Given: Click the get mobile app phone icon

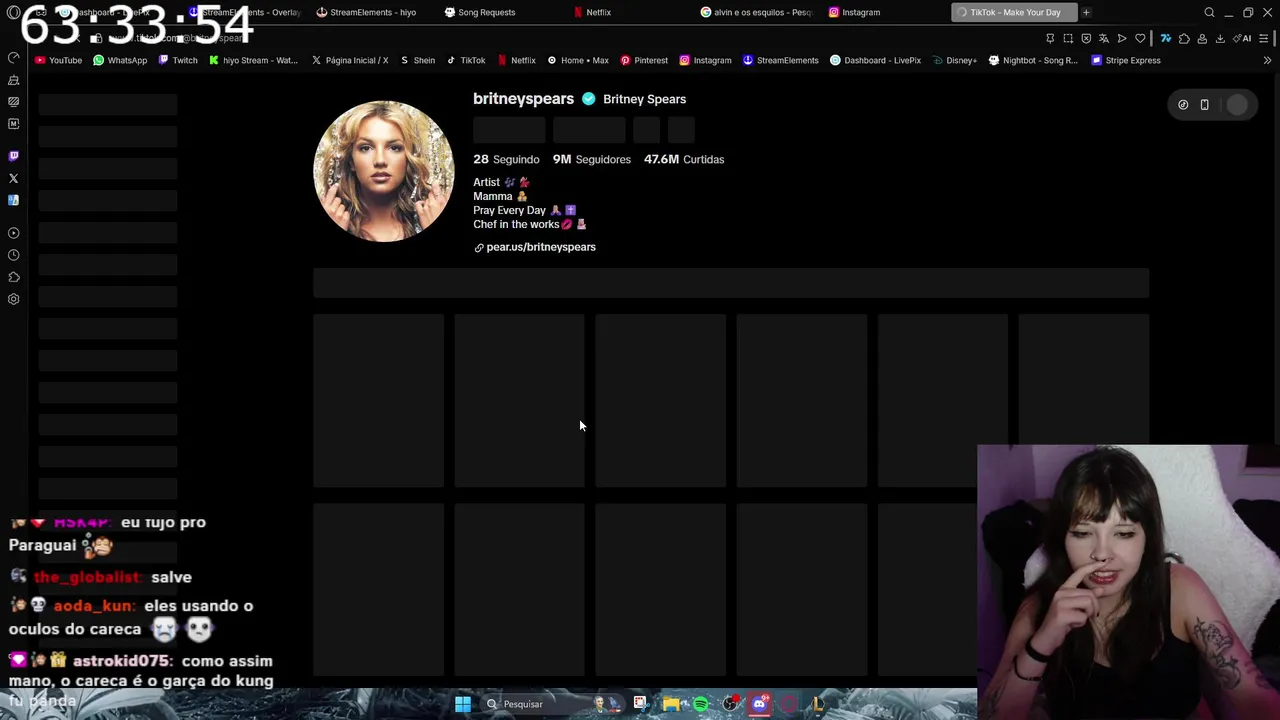Looking at the screenshot, I should click(x=1204, y=105).
